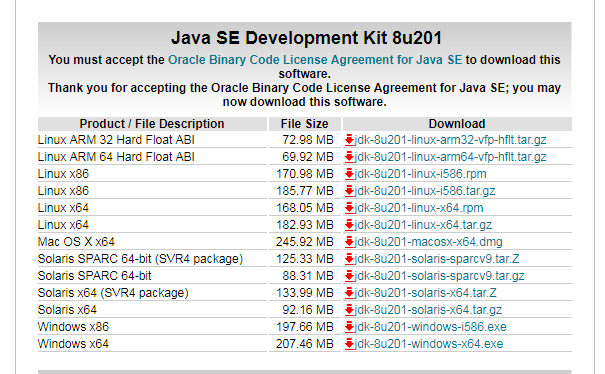The image size is (605, 374).
Task: Click the Windows x86 description
Action: pos(73,327)
